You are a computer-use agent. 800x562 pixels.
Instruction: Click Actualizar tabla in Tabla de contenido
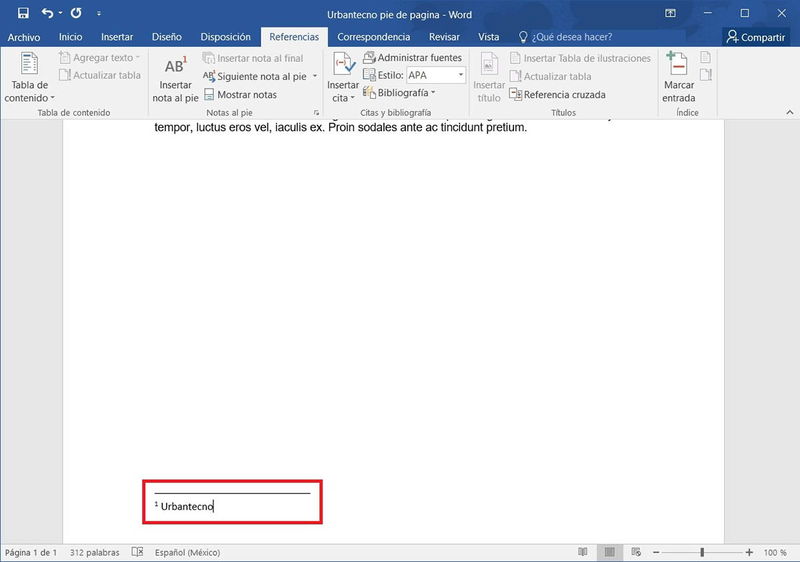click(99, 75)
